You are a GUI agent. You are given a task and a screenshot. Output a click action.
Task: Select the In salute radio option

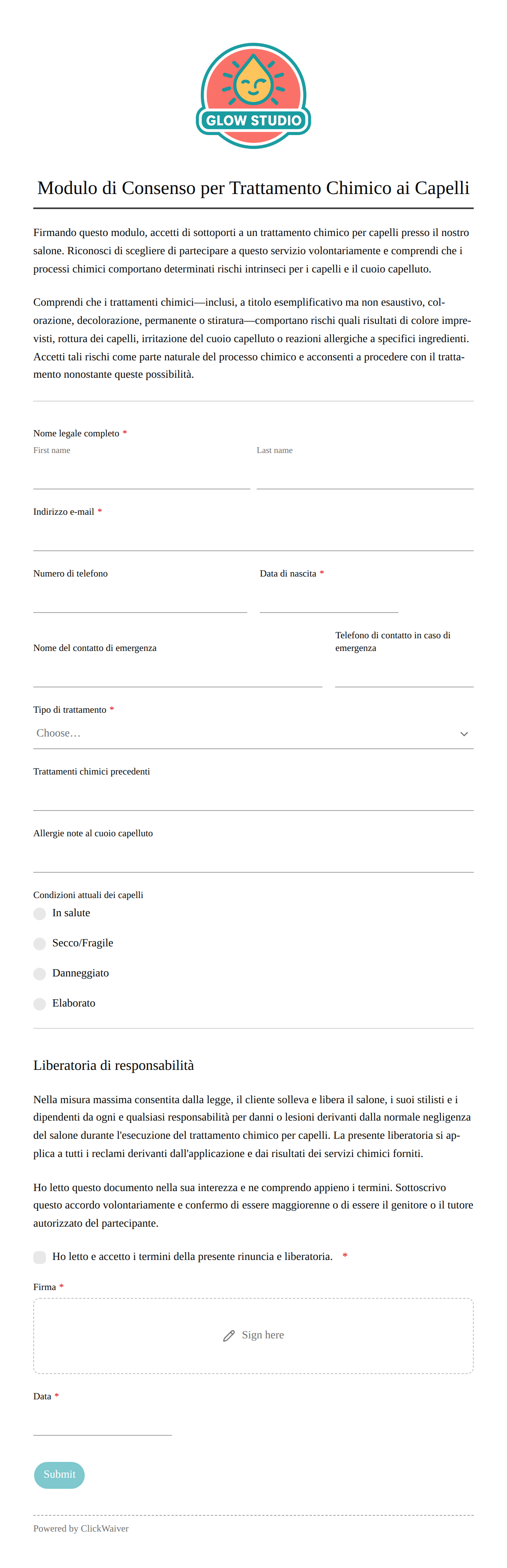[40, 913]
